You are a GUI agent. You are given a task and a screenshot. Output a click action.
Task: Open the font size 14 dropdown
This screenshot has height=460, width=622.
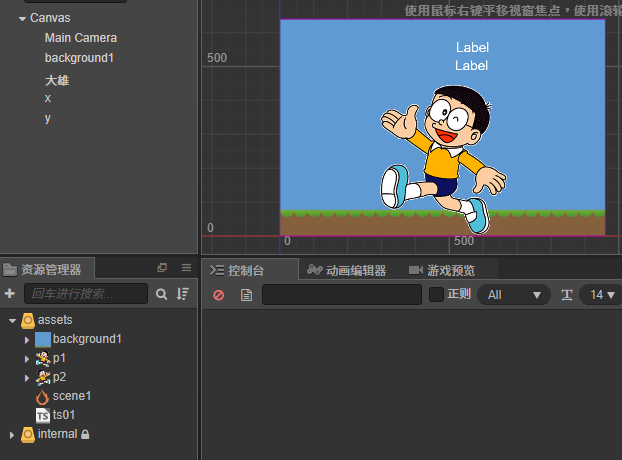(x=601, y=295)
